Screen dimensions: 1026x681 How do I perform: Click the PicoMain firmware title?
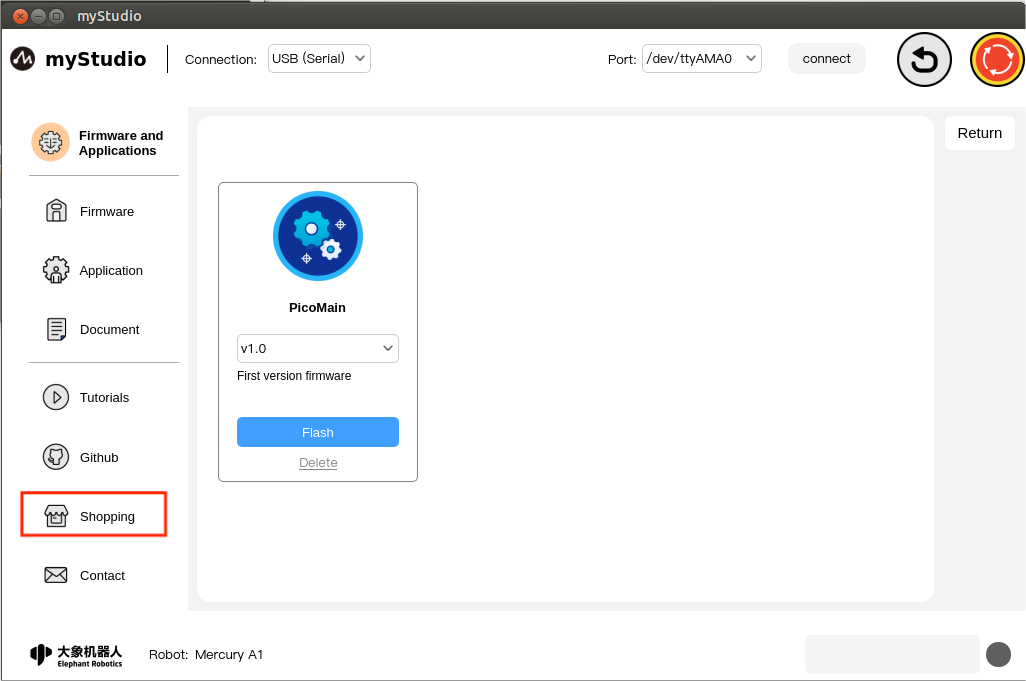point(317,307)
